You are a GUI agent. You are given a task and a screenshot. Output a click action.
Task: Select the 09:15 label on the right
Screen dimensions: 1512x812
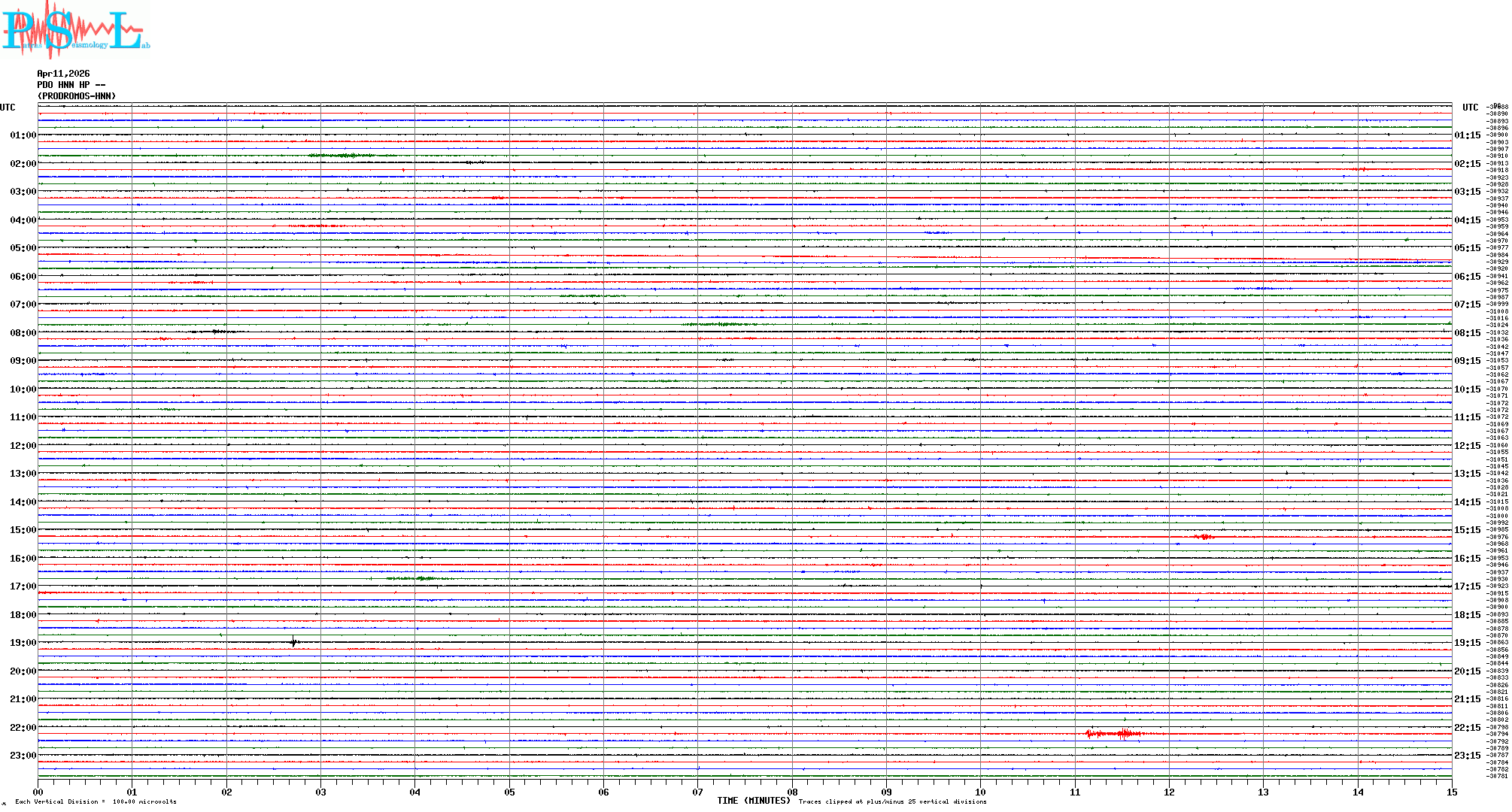point(1467,361)
